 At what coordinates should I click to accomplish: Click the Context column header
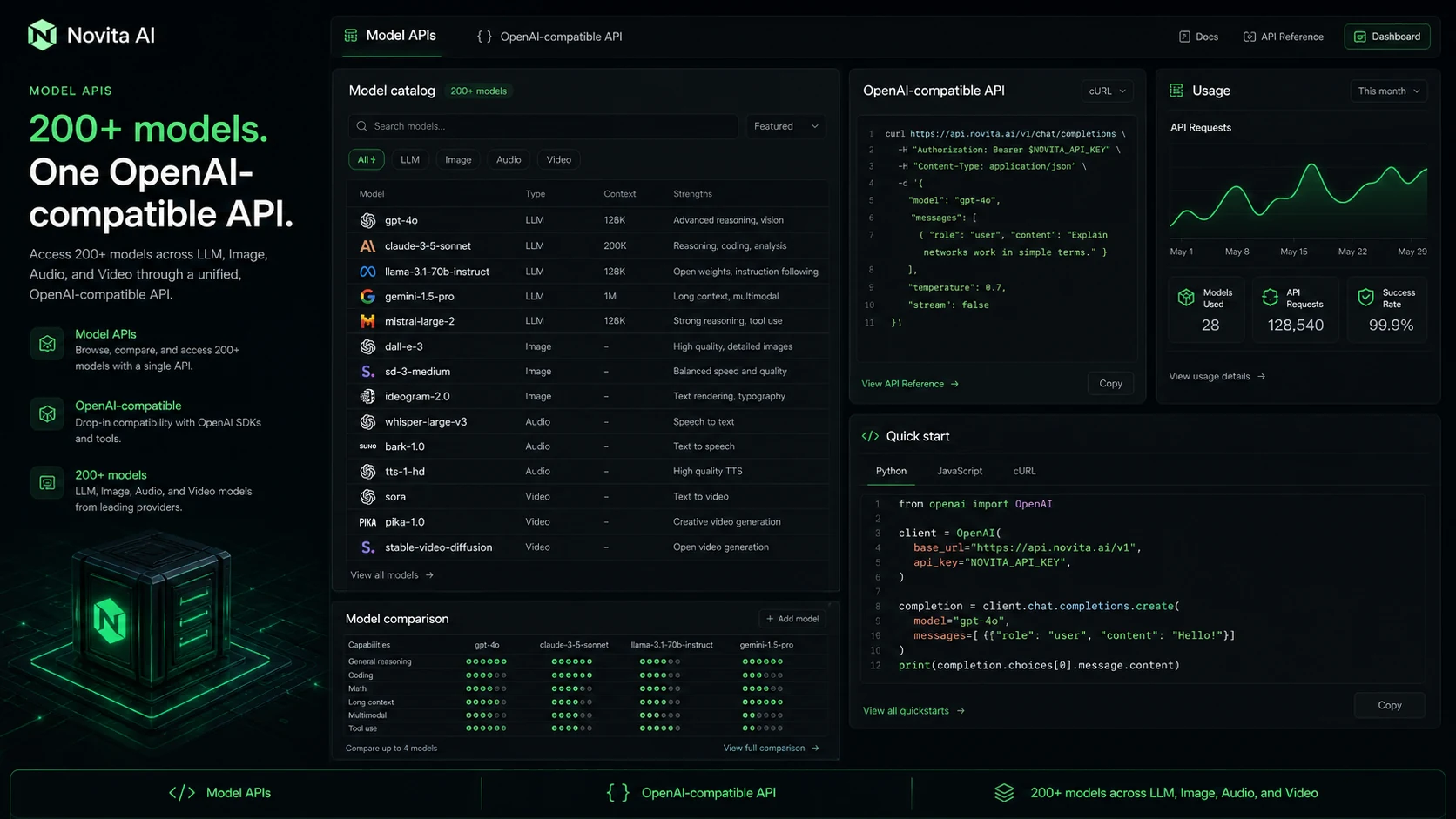(620, 194)
